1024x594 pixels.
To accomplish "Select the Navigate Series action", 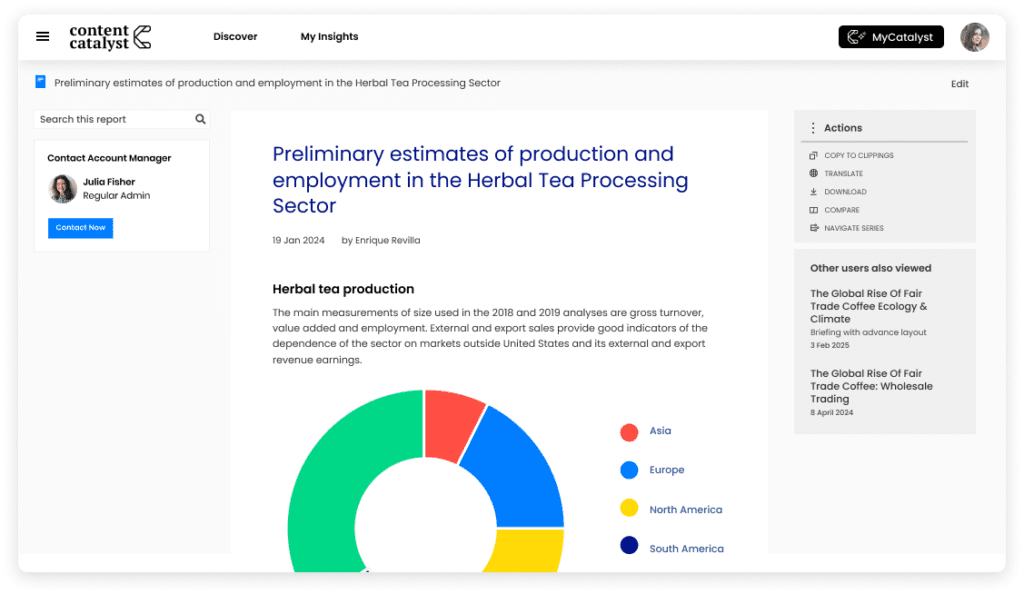I will (853, 228).
